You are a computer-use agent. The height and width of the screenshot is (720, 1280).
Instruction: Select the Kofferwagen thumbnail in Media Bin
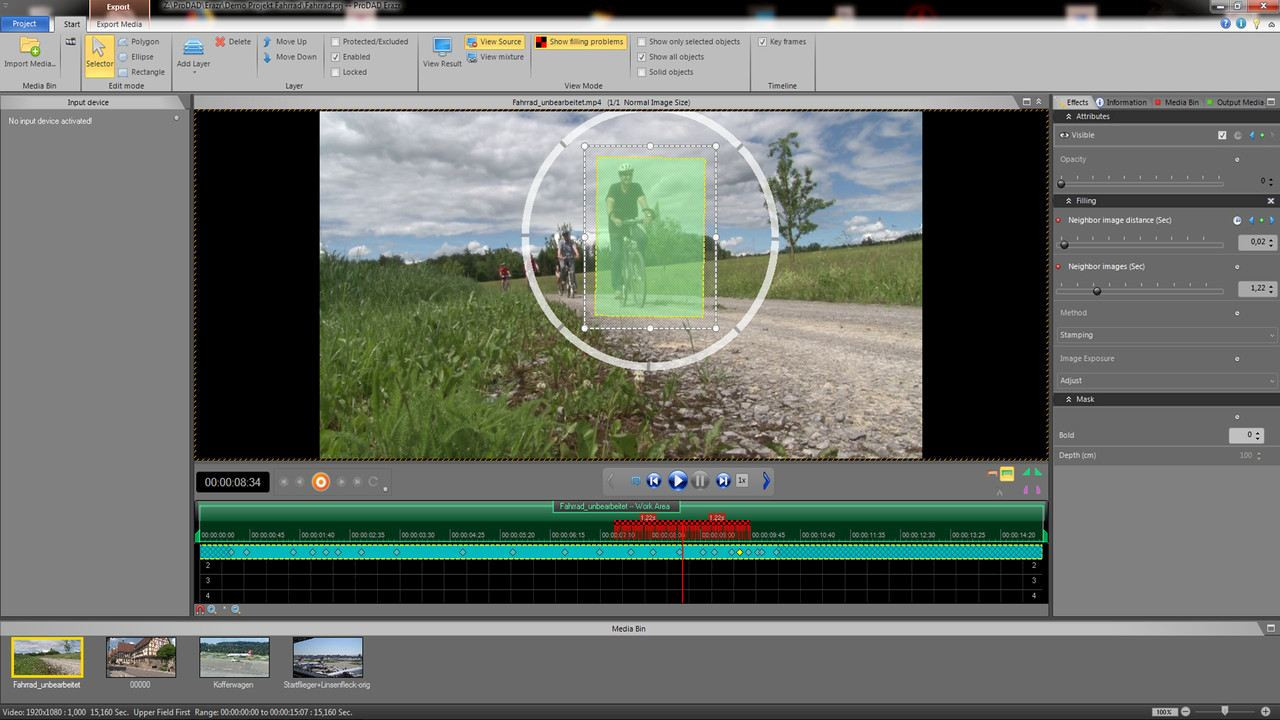[234, 658]
